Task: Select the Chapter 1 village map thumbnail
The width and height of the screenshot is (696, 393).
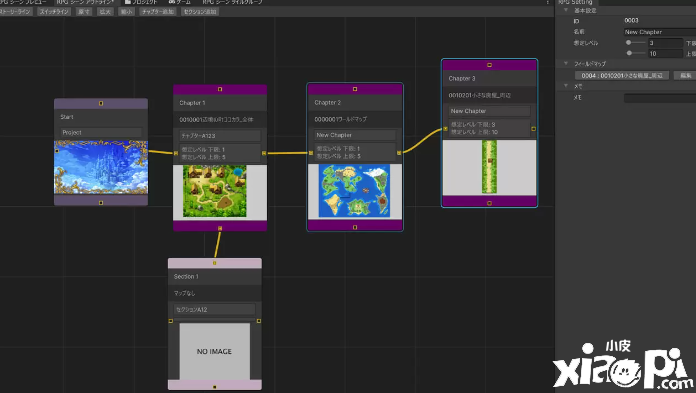Action: click(x=215, y=191)
